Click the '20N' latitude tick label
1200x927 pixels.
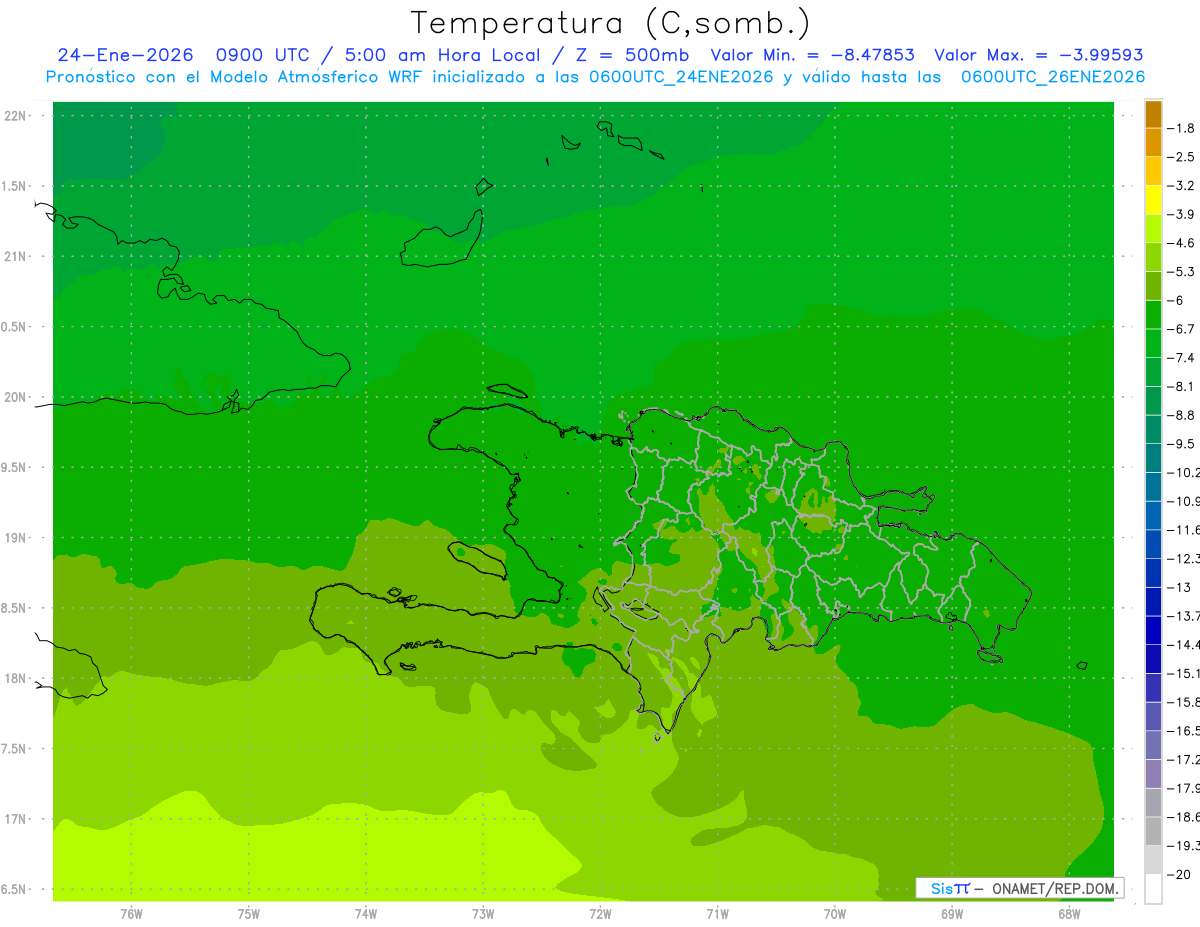coord(15,397)
